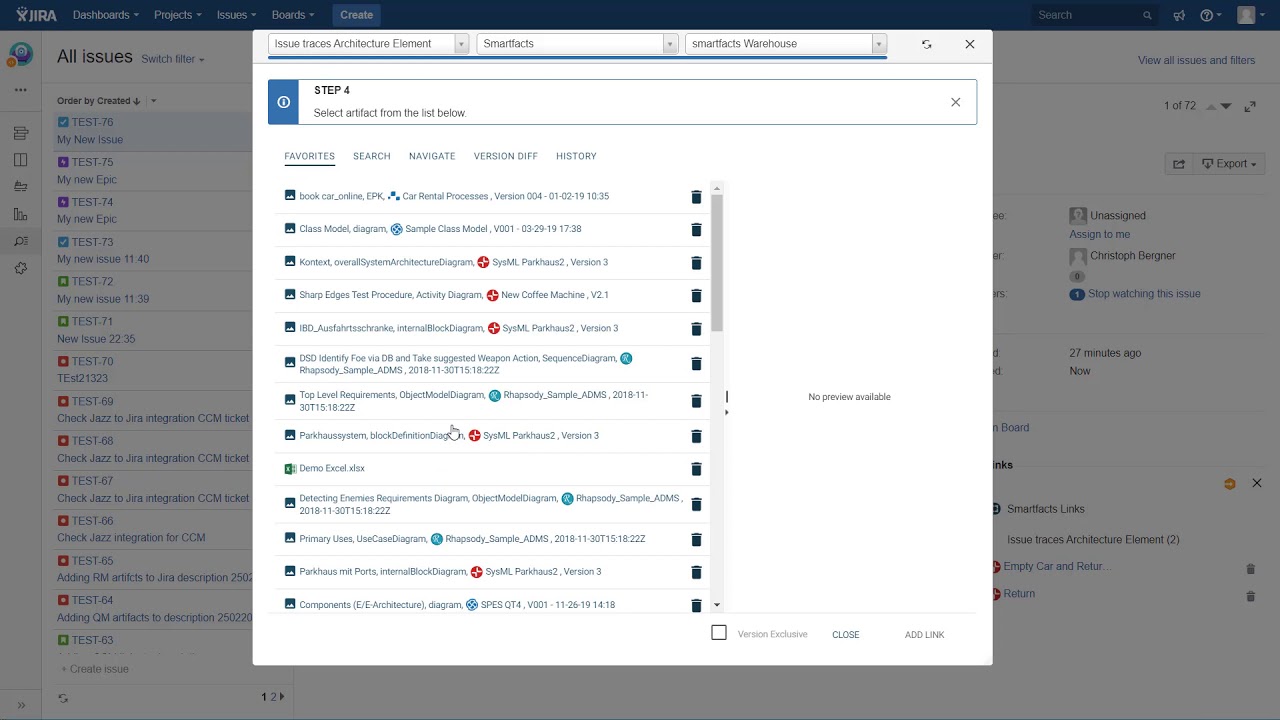
Task: Delete the Return link in Jira panel
Action: 1250,596
